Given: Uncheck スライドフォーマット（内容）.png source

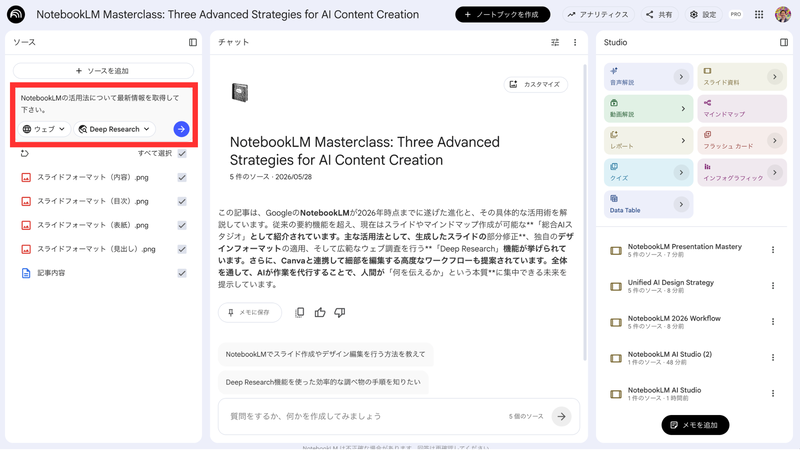Looking at the screenshot, I should pyautogui.click(x=182, y=178).
